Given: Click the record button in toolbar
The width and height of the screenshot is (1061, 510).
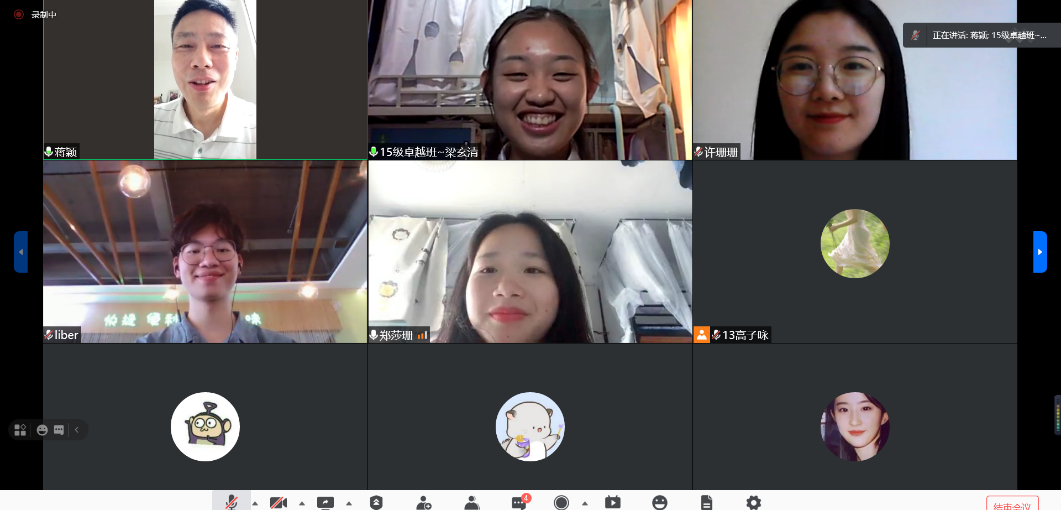Looking at the screenshot, I should click(x=562, y=502).
